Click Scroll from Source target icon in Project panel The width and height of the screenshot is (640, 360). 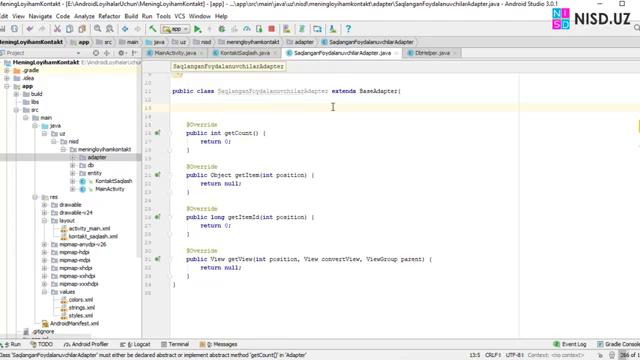[96, 53]
